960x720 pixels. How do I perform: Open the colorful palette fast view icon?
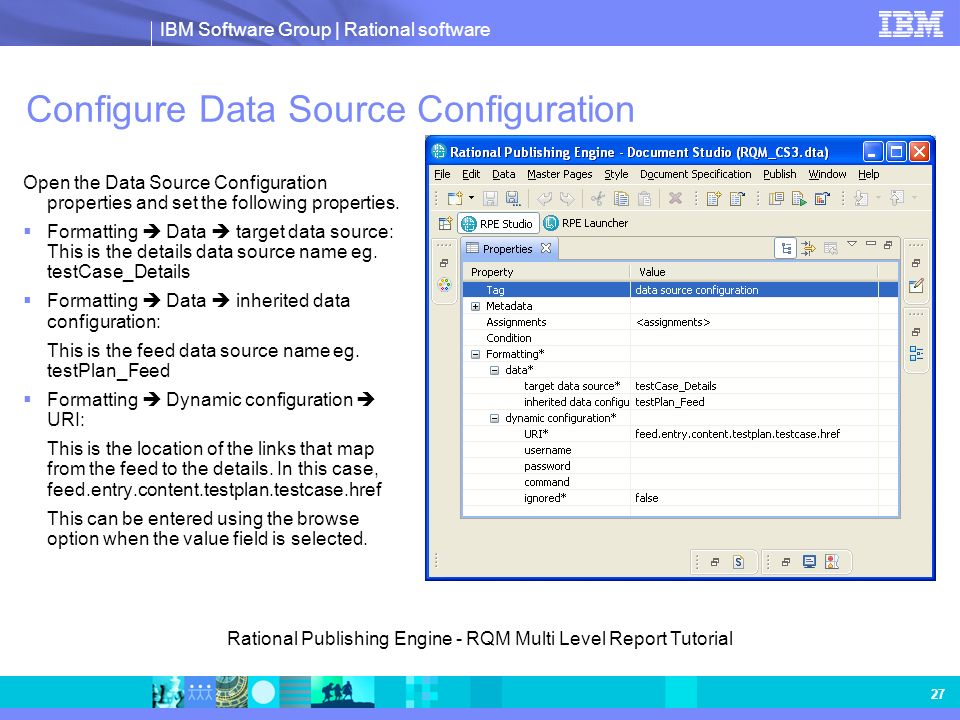click(x=444, y=285)
